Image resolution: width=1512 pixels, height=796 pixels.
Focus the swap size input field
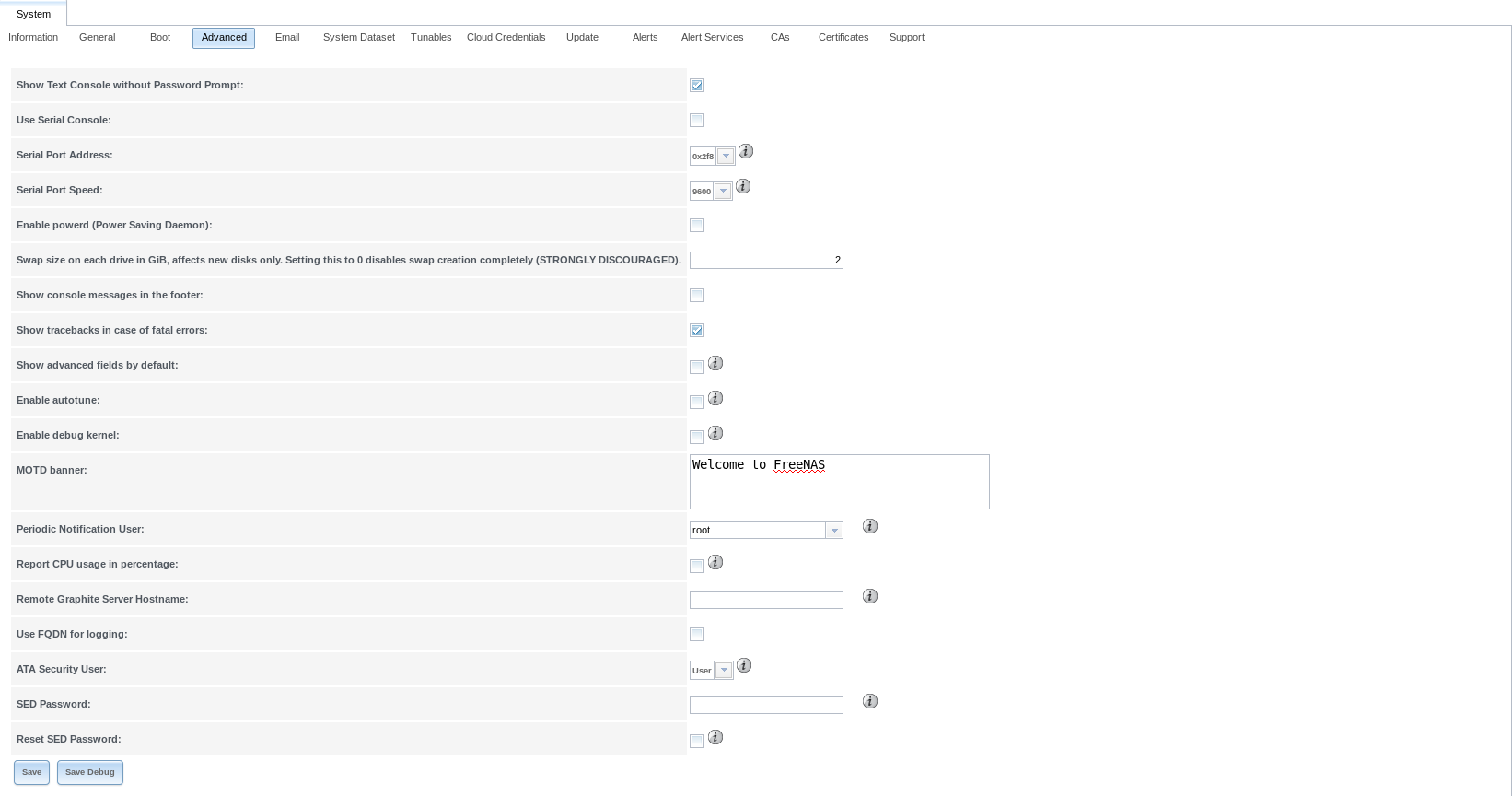(766, 261)
